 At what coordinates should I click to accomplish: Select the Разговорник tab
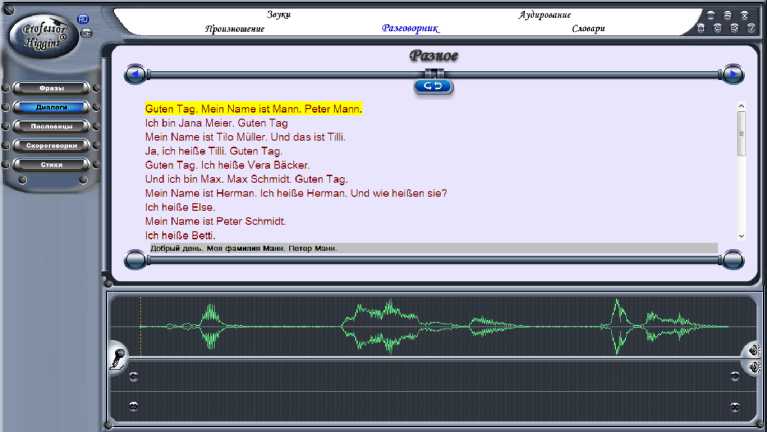(410, 28)
